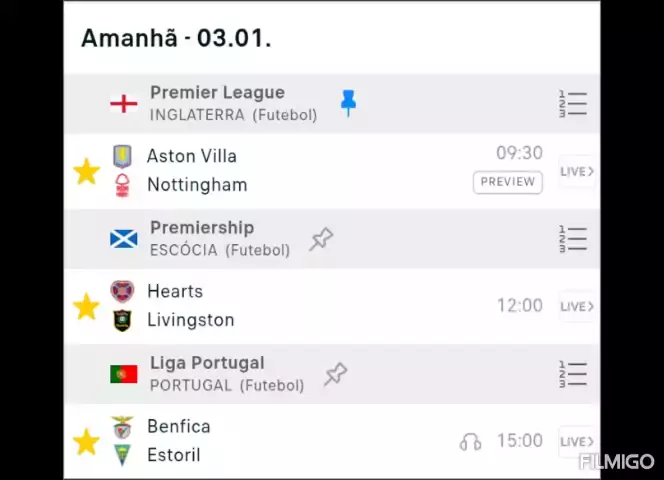This screenshot has height=480, width=664.
Task: Pin the Liga Portugal league
Action: 335,374
